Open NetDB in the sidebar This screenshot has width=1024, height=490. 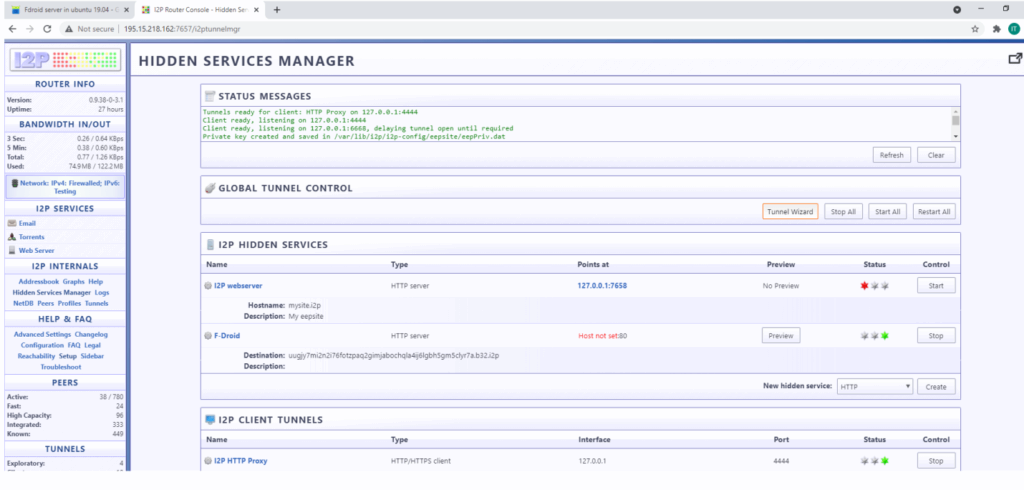pyautogui.click(x=23, y=303)
